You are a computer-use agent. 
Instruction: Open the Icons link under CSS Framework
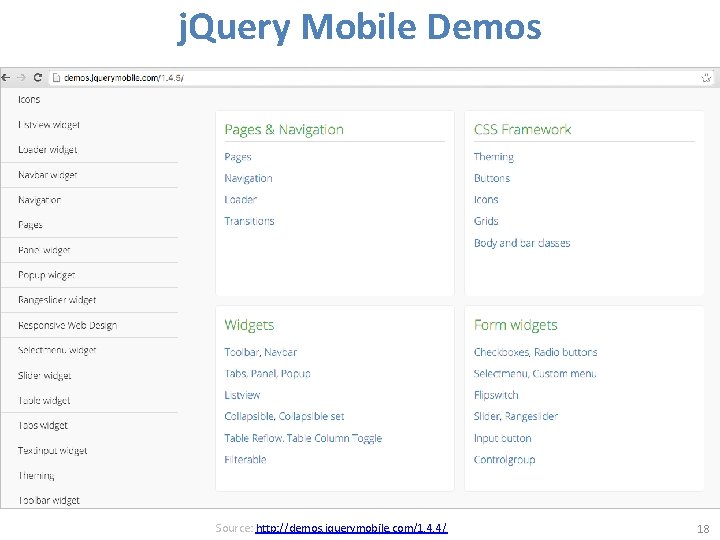pyautogui.click(x=486, y=200)
